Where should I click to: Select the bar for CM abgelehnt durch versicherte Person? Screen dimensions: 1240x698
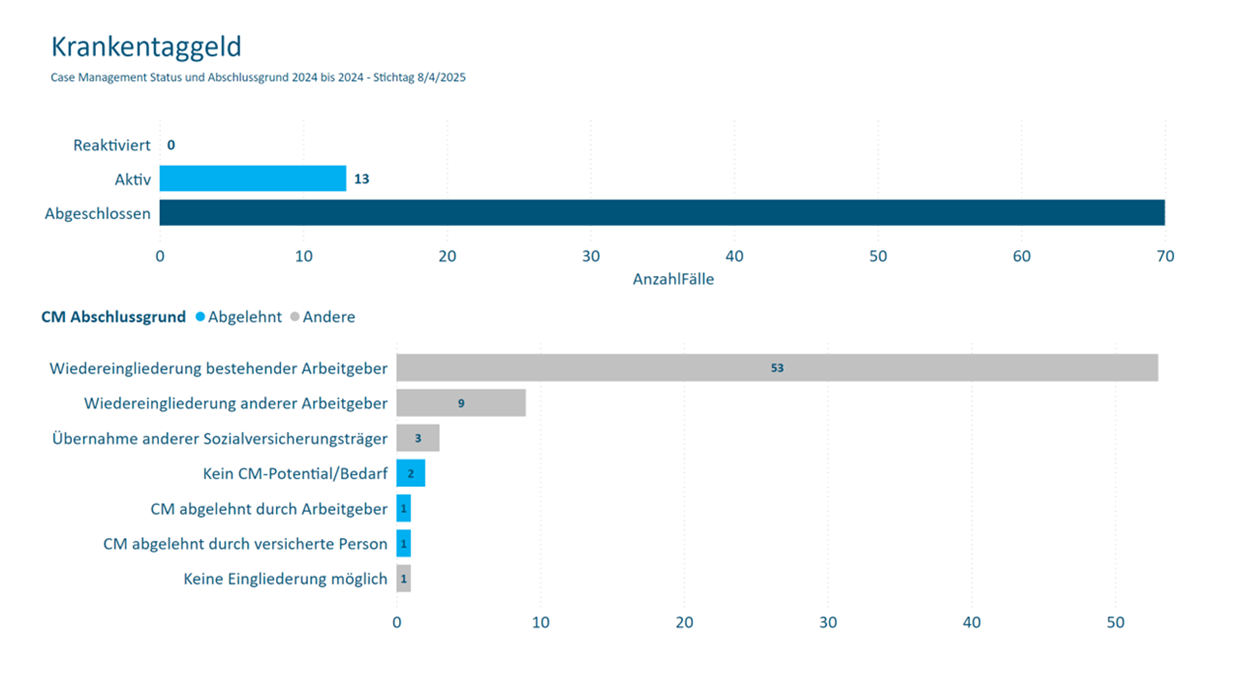click(x=403, y=544)
